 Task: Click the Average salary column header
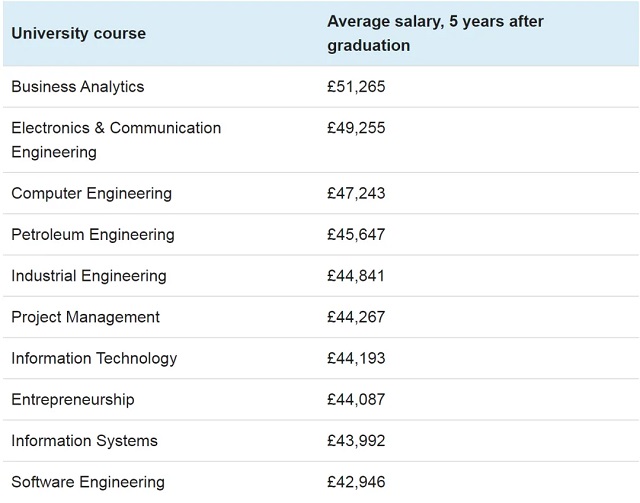click(435, 33)
